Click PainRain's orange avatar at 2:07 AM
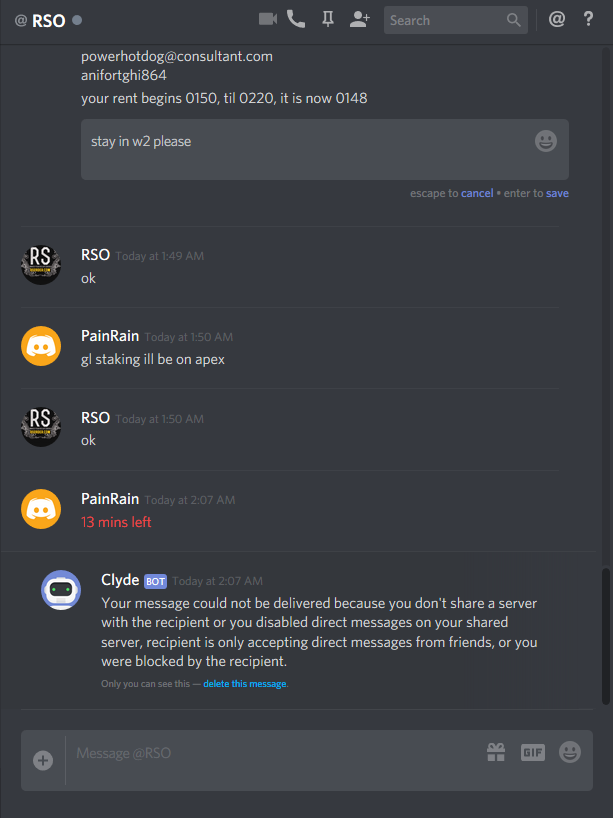 [x=41, y=509]
